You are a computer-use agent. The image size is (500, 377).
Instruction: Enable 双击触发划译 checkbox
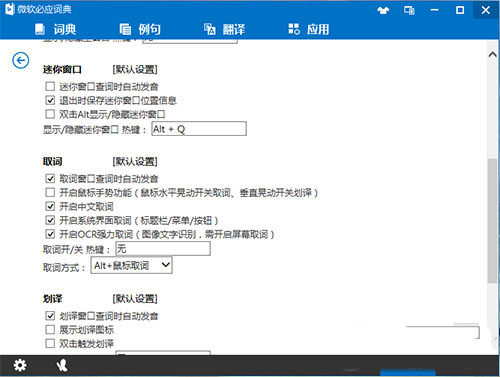pos(50,343)
